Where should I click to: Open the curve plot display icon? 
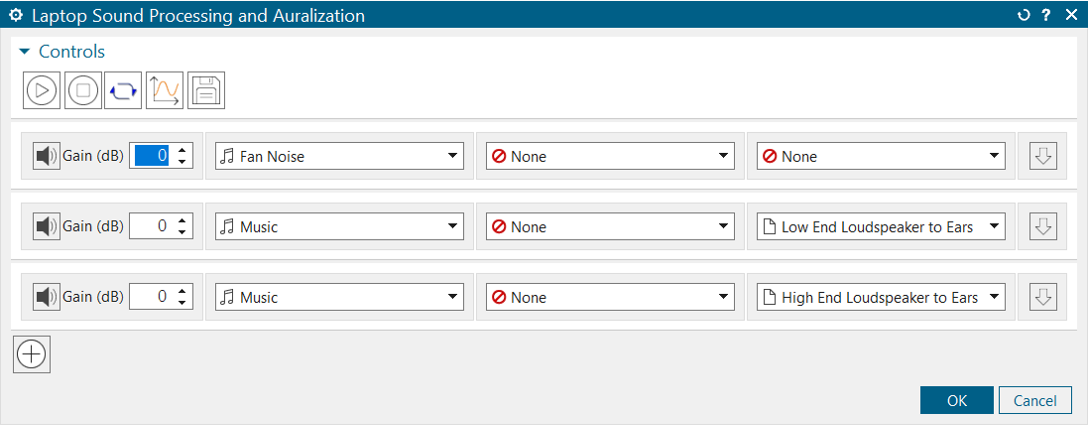164,90
